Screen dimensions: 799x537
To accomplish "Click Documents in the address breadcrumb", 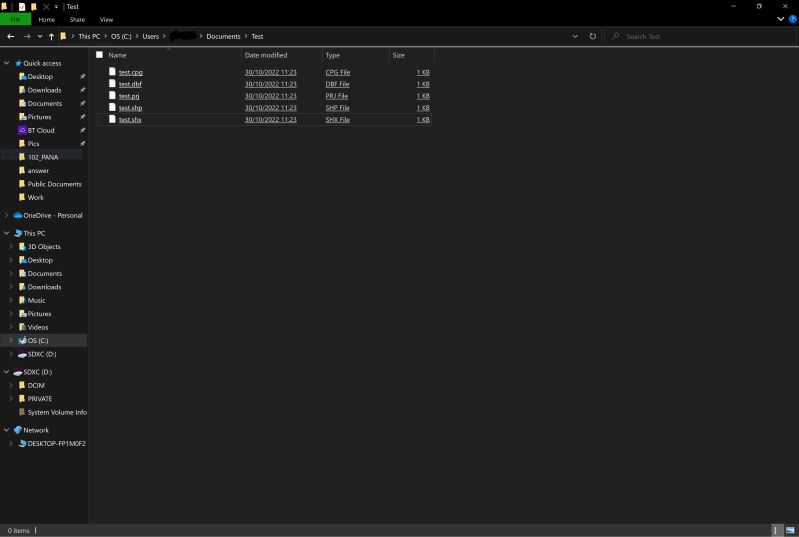I will point(223,36).
